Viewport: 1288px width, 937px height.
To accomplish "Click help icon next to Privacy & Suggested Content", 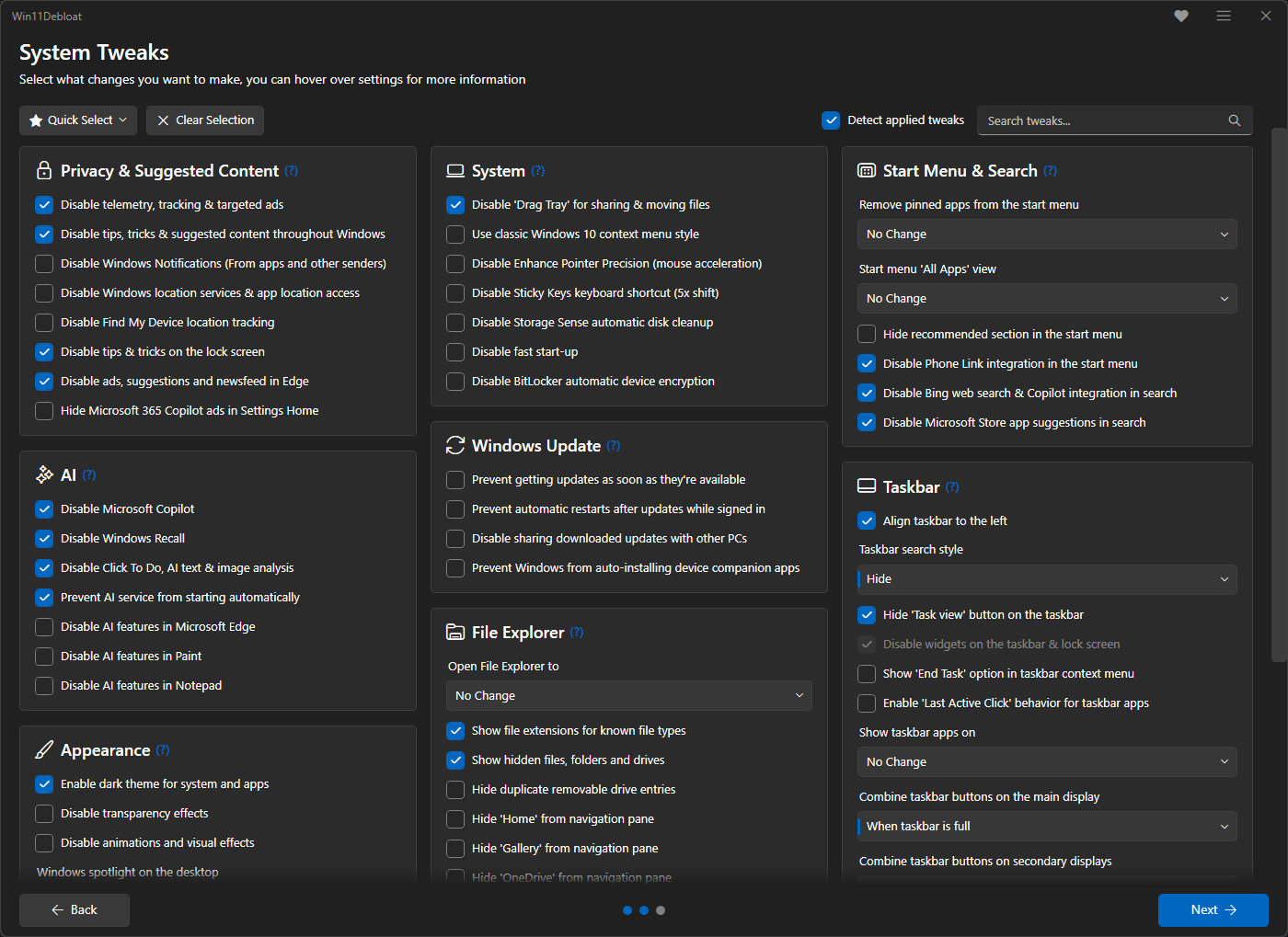I will tap(292, 171).
